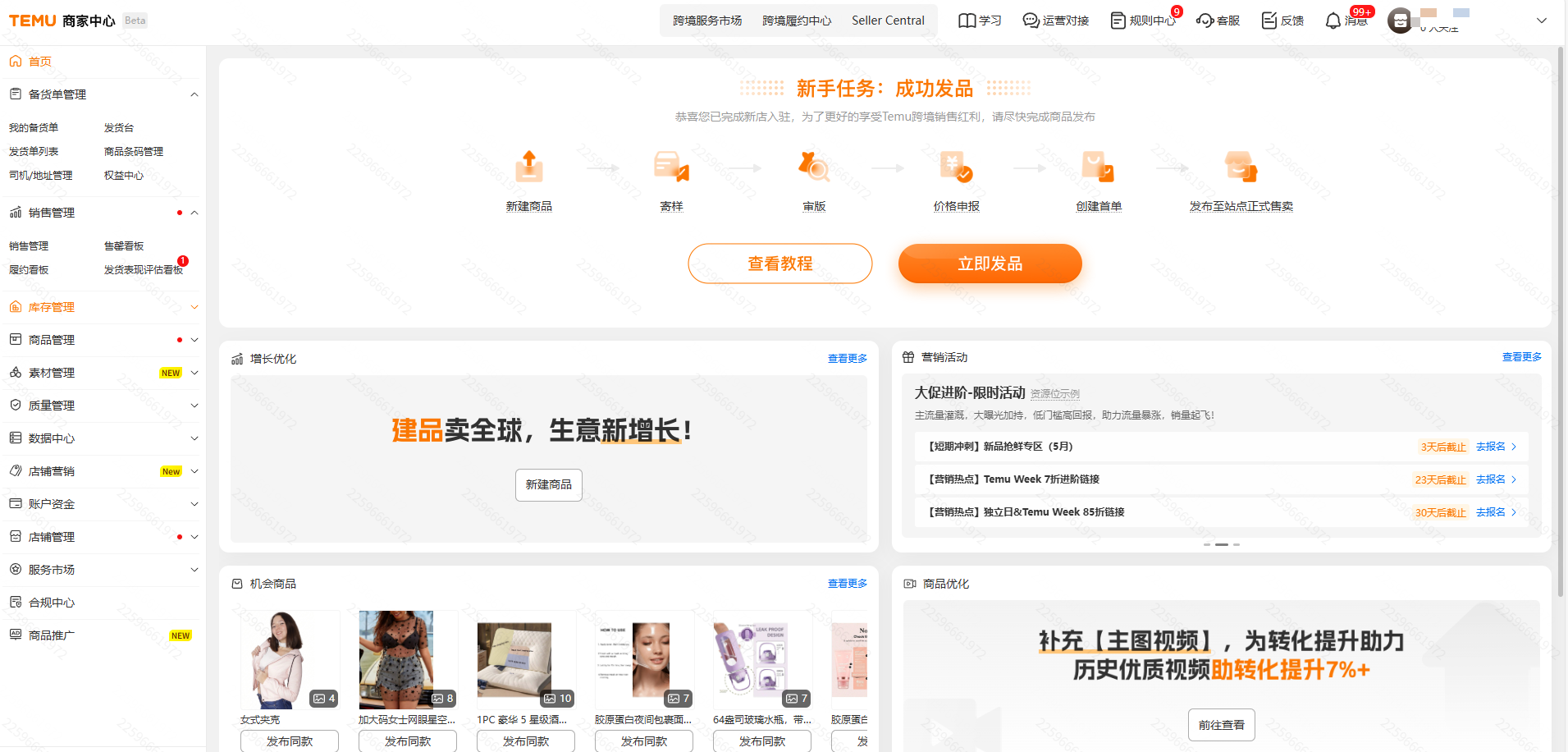Click the 立即发品 button
This screenshot has height=752, width=1568.
click(990, 264)
